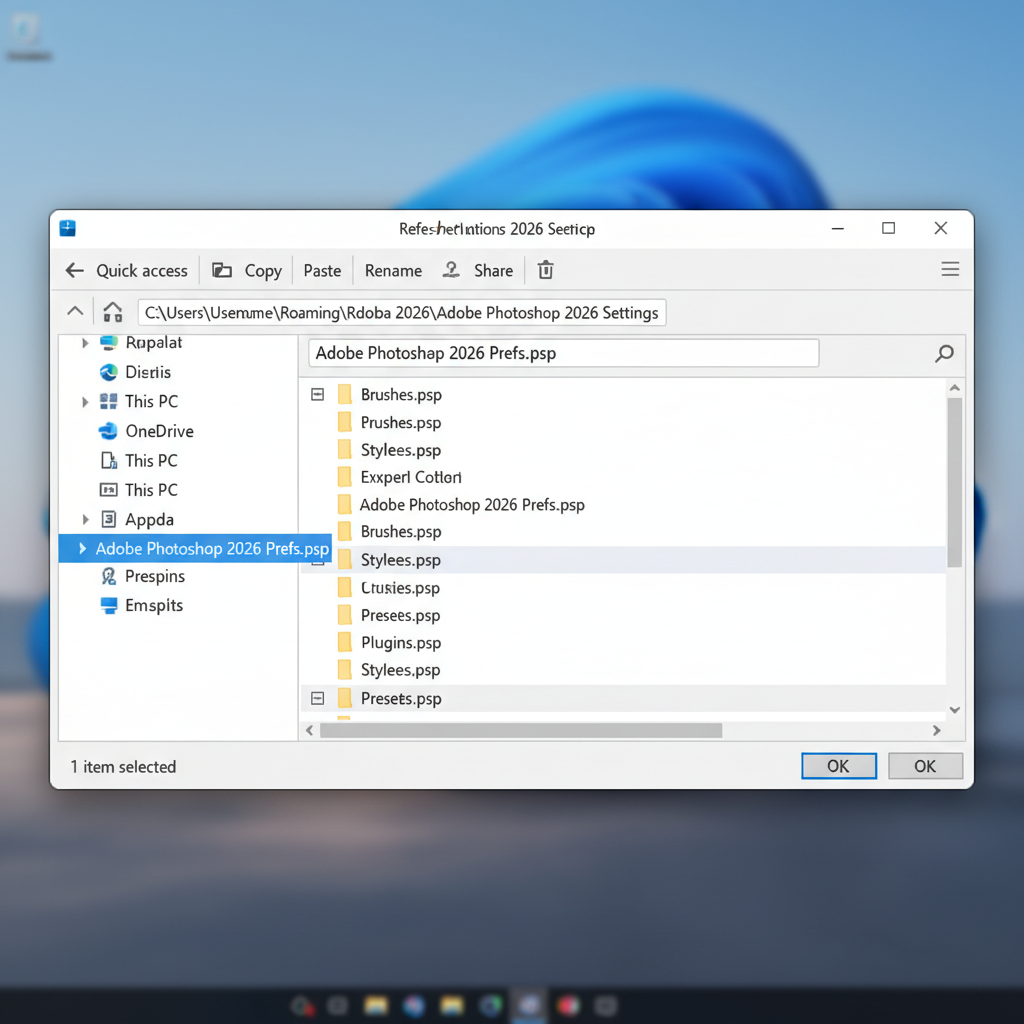Viewport: 1024px width, 1024px height.
Task: Select the OneDrive cloud icon in sidebar
Action: coord(109,431)
